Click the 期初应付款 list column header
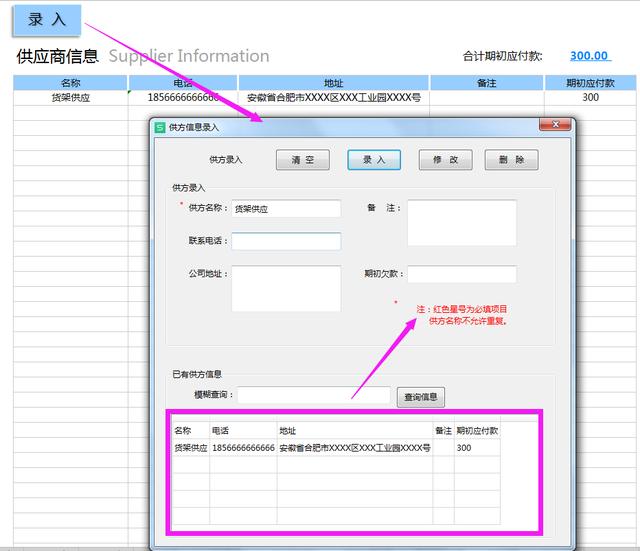Viewport: 640px width, 551px height. [x=477, y=430]
